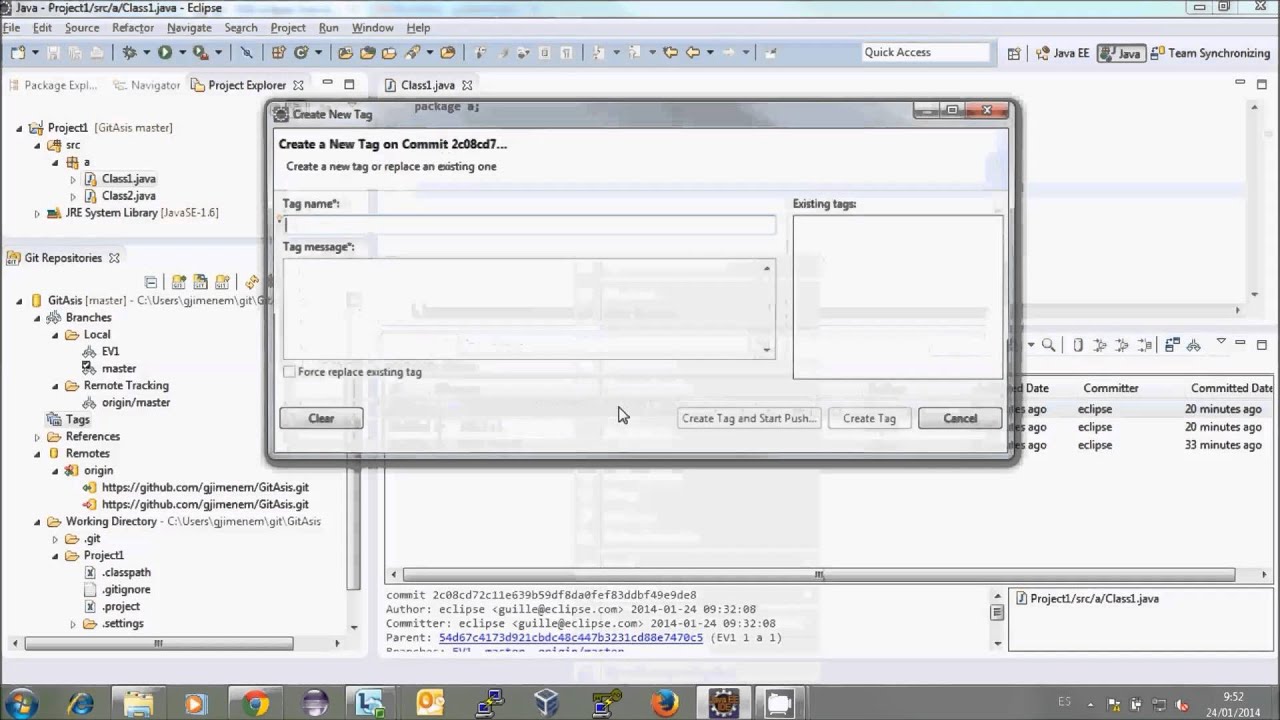Open the Eclipse icon in the taskbar

[x=314, y=703]
